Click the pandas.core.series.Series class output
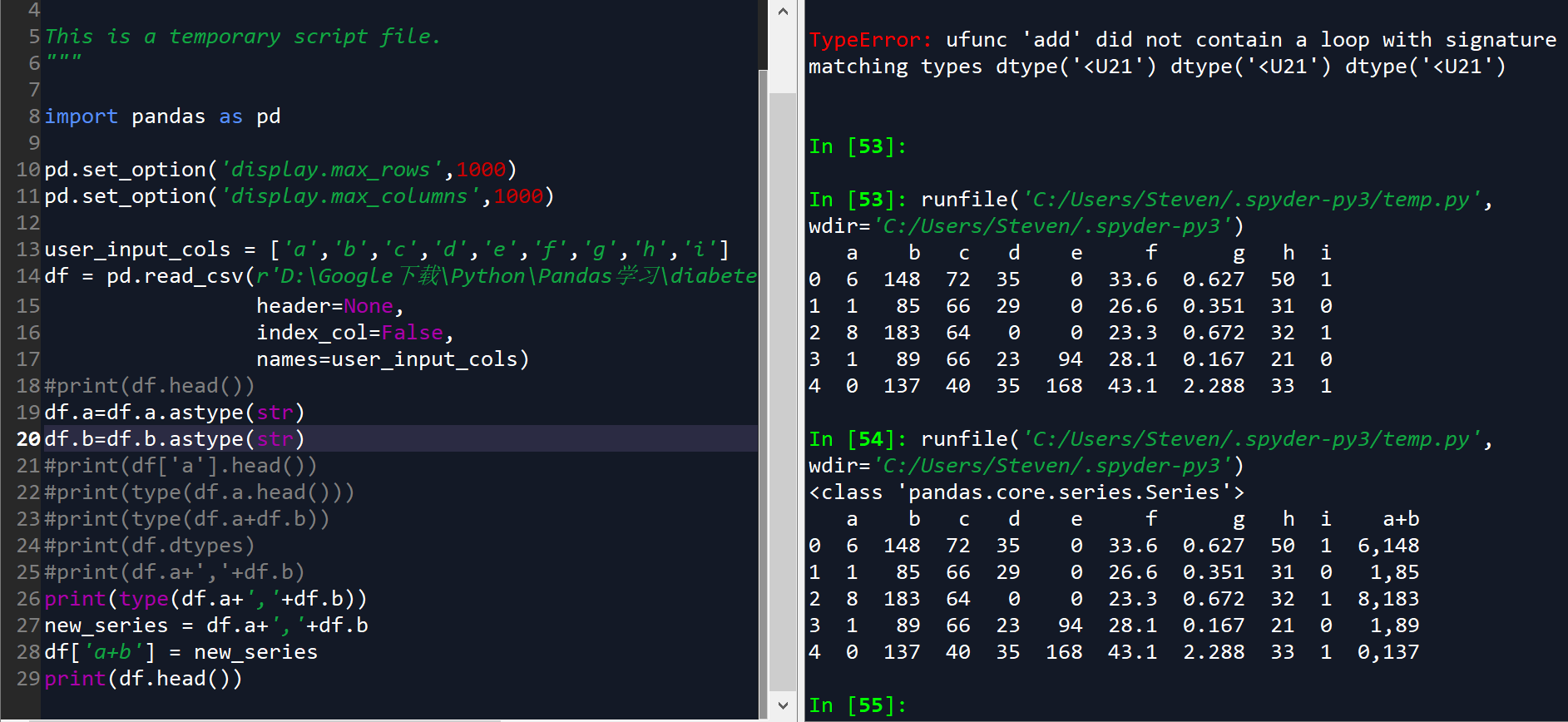 [1026, 492]
